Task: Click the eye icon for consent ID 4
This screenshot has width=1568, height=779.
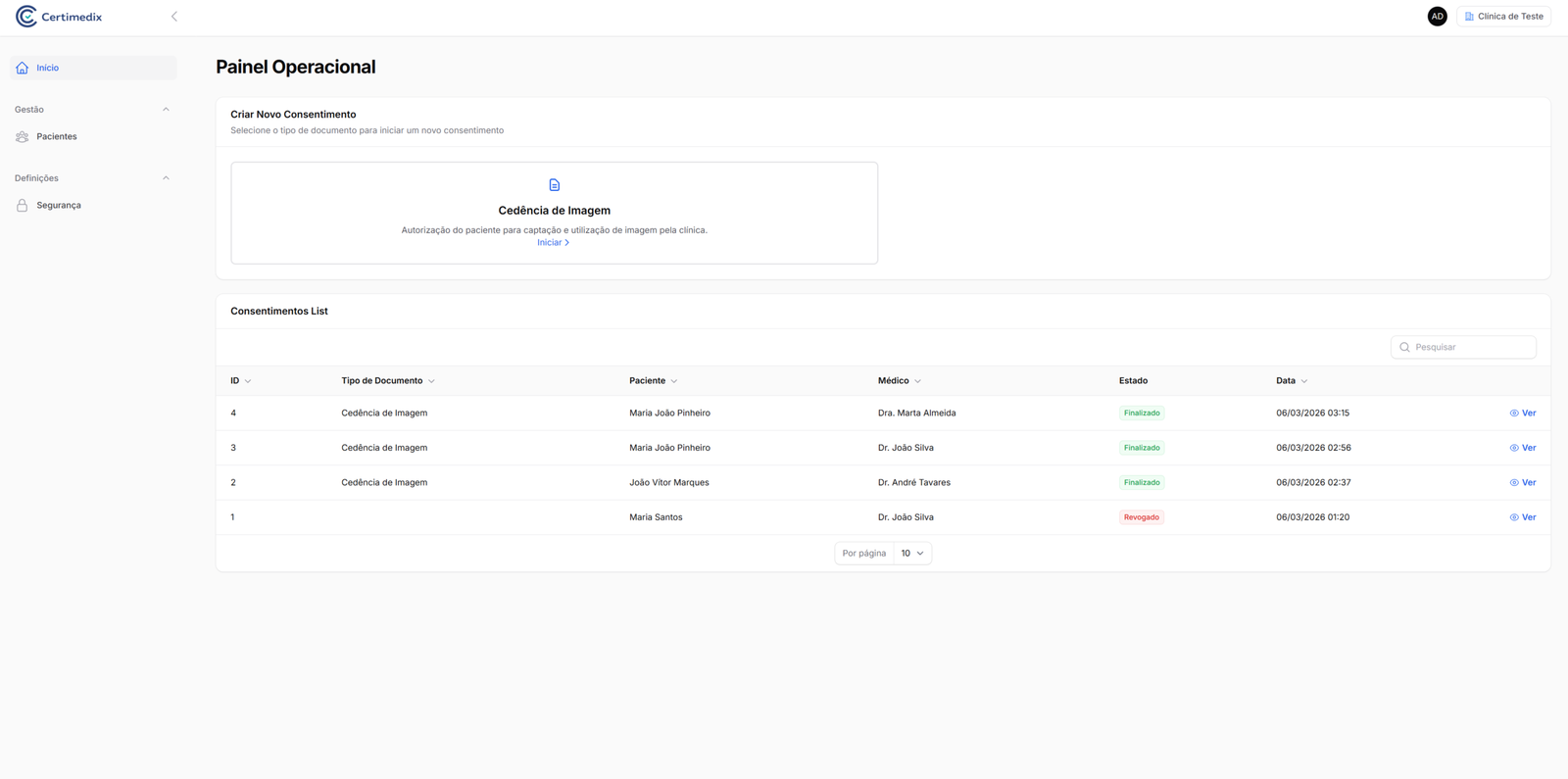Action: coord(1514,414)
